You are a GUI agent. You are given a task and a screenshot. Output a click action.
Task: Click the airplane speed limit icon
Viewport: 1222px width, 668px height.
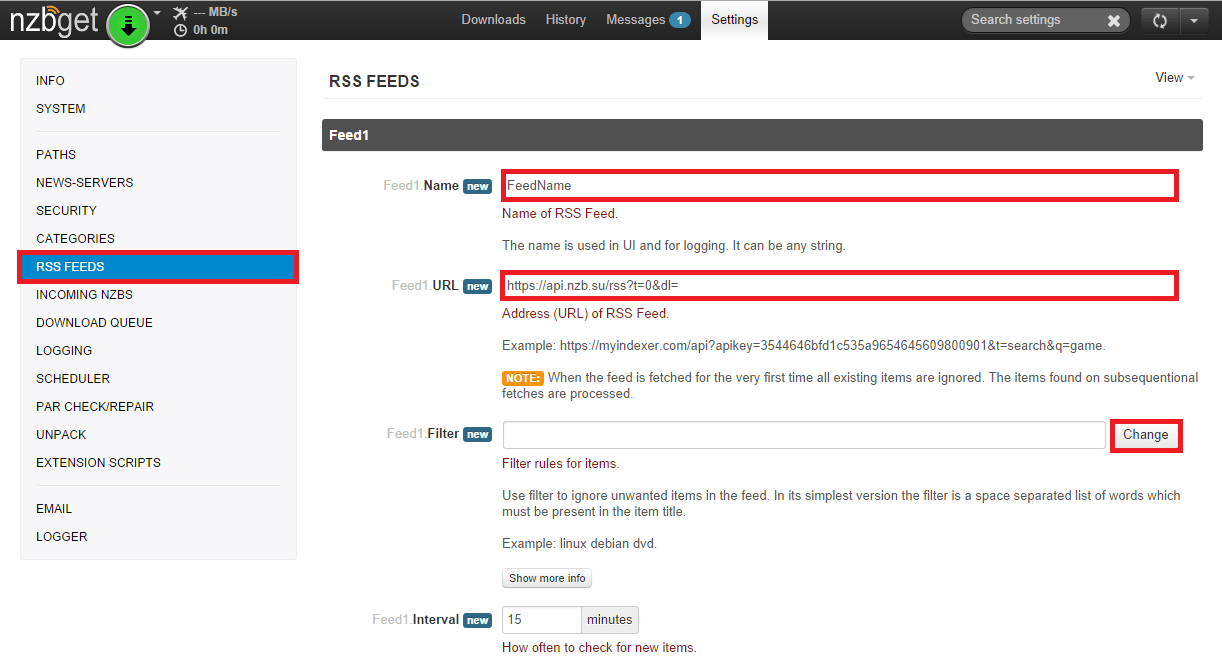coord(180,13)
